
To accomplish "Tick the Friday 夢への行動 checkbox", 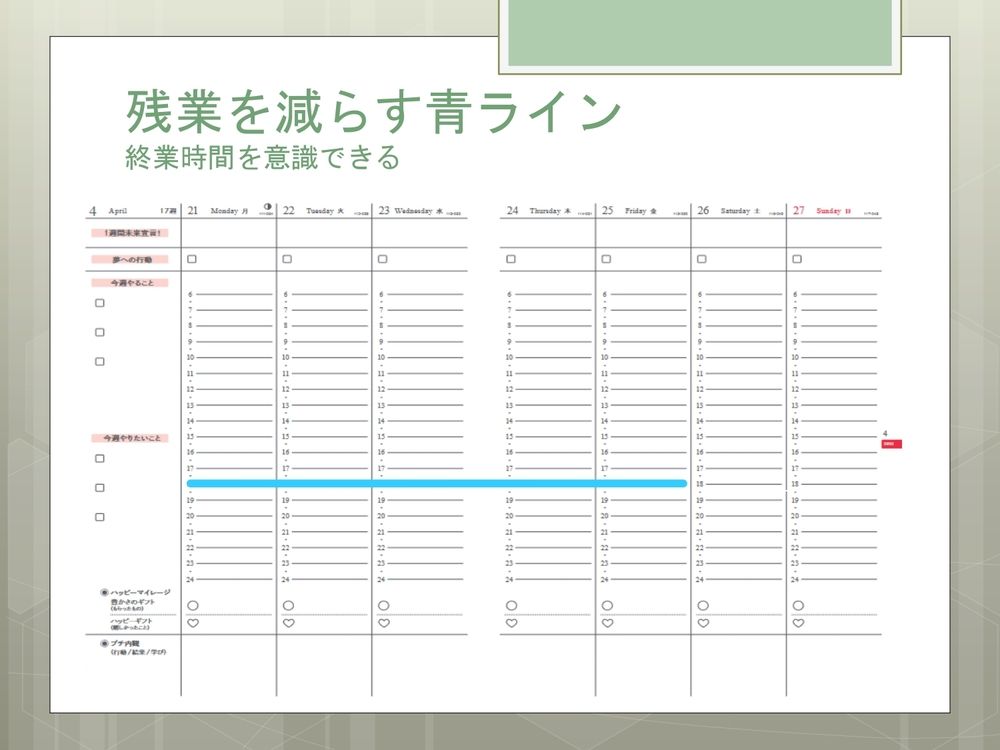I will [606, 259].
